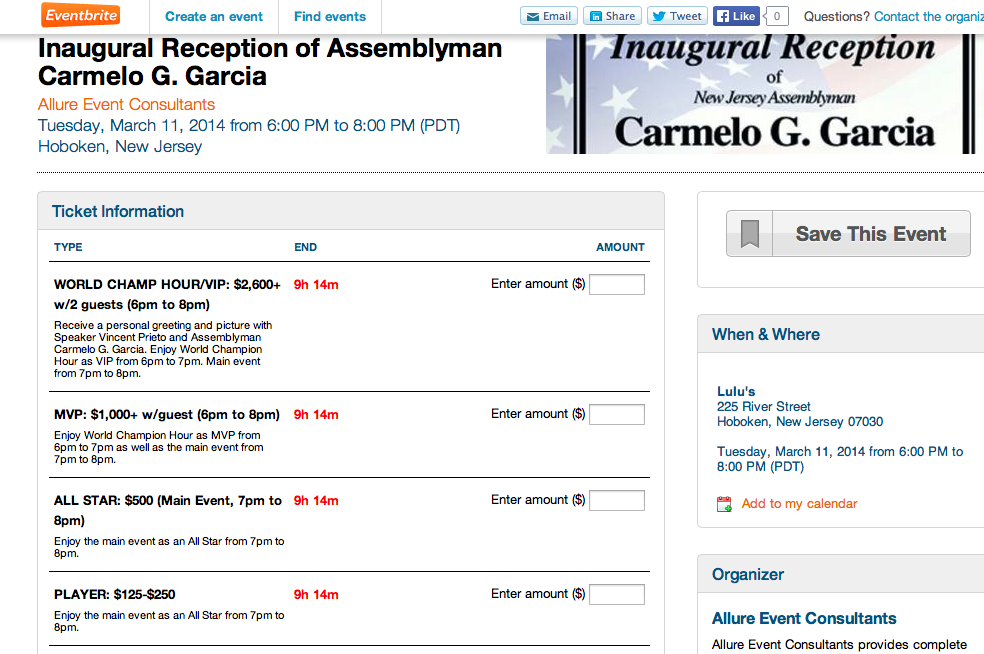This screenshot has width=984, height=654.
Task: Click the Facebook like count bubble
Action: point(777,16)
